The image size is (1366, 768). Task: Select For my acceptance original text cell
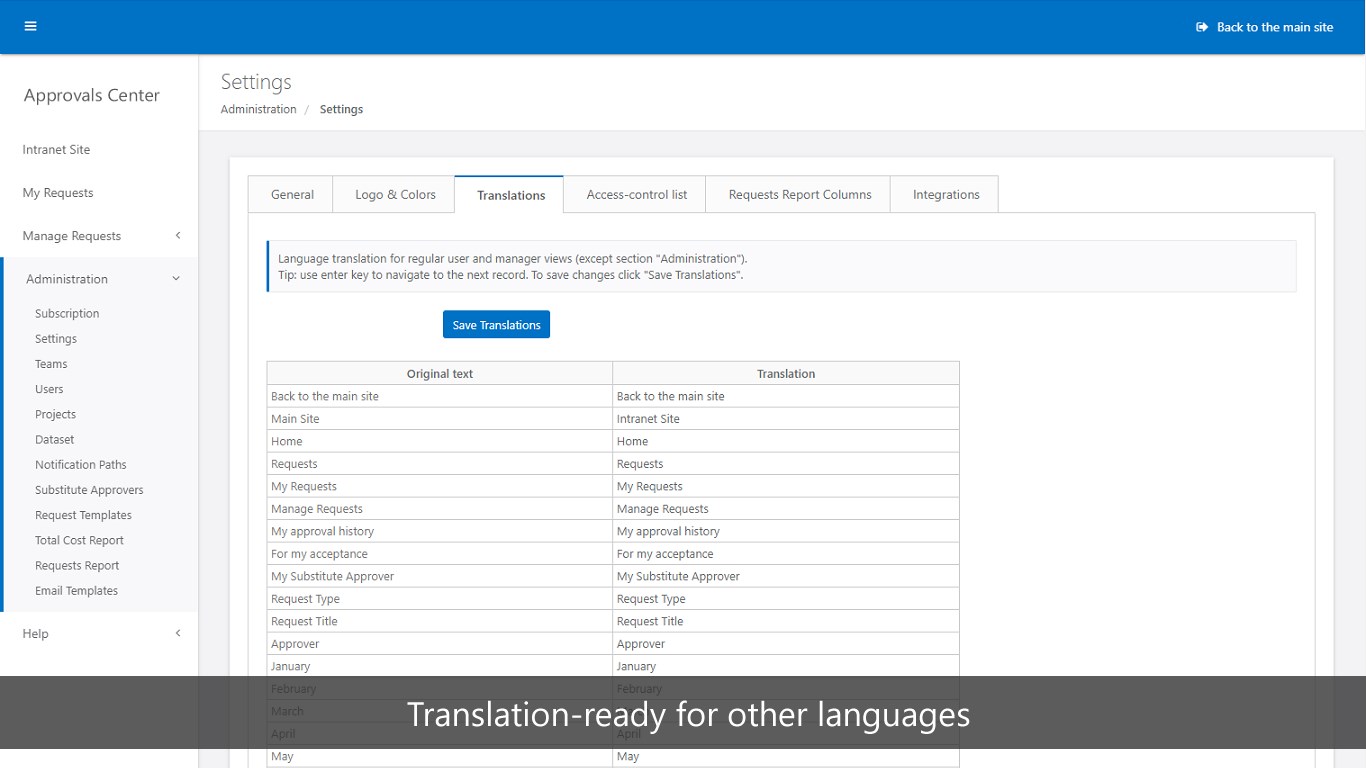click(440, 554)
